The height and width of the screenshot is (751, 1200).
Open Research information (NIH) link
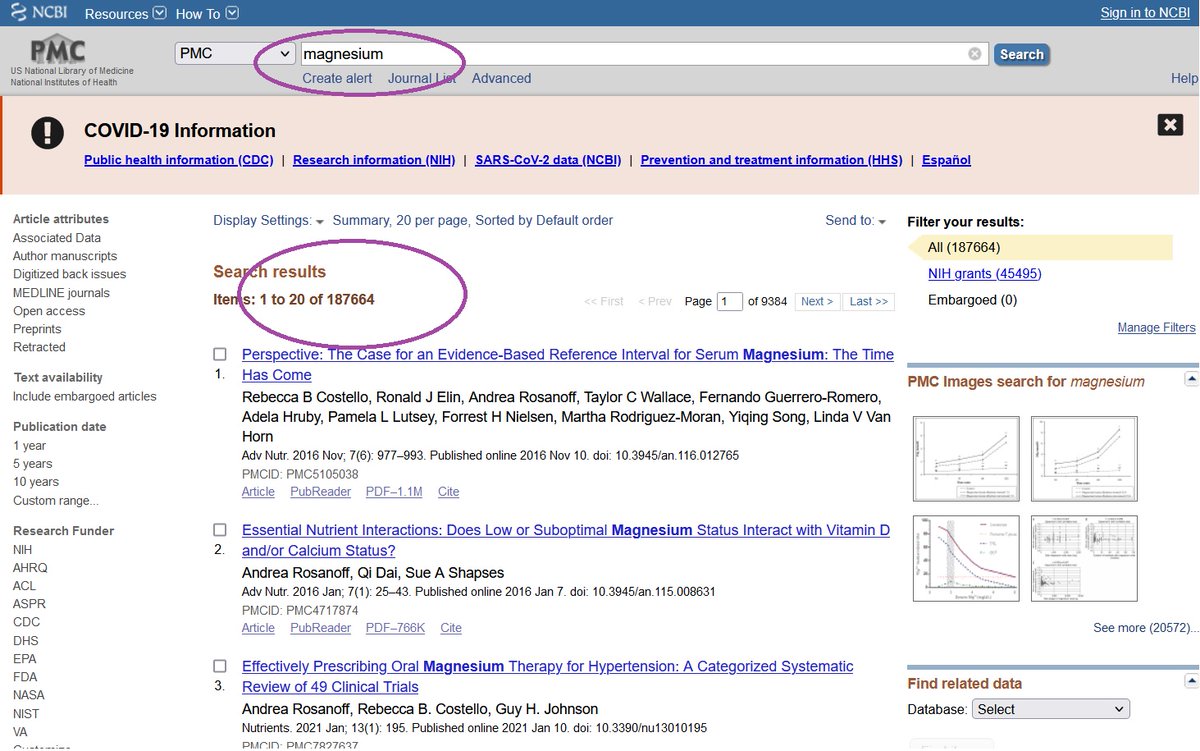374,160
